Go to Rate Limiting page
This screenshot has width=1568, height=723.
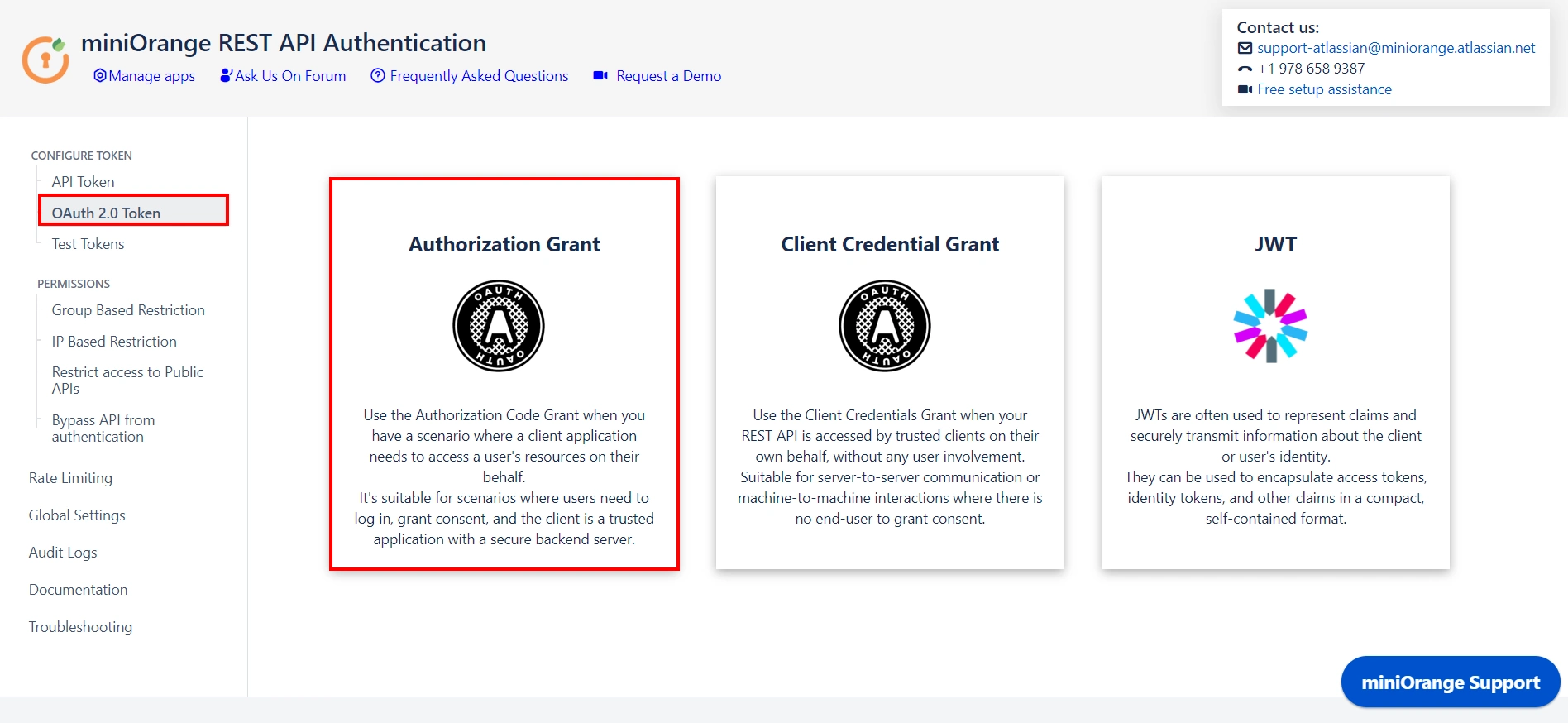point(70,478)
